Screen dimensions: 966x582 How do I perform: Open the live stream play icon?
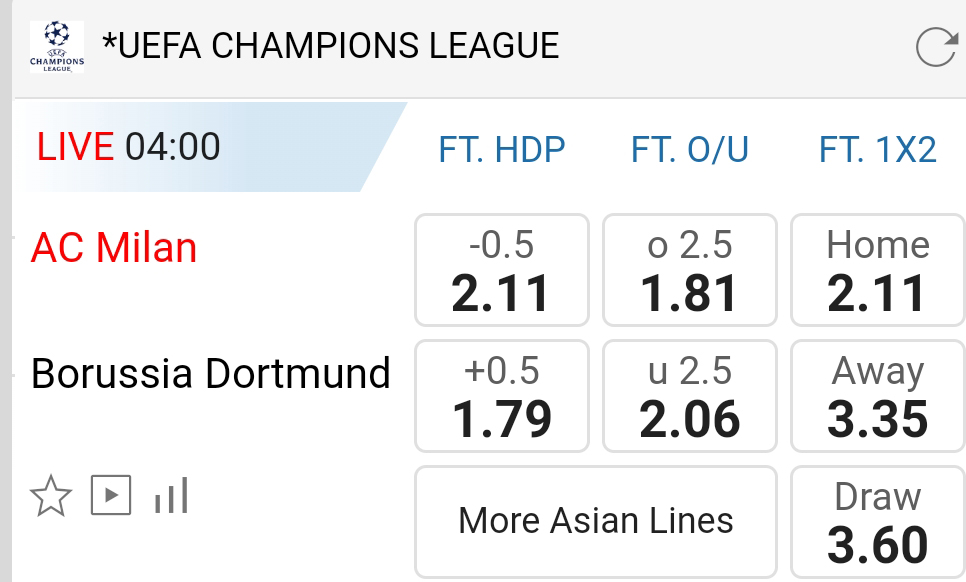[111, 495]
